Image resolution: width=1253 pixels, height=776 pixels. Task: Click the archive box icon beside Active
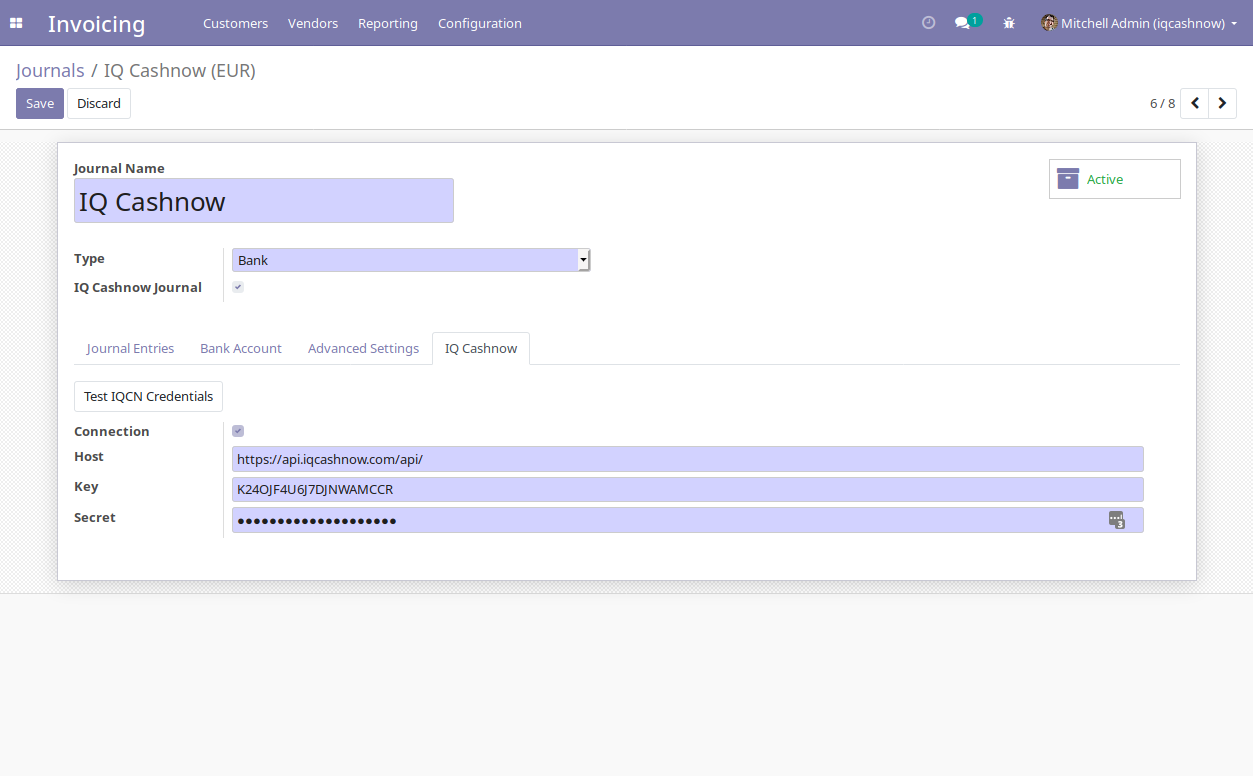click(x=1068, y=179)
